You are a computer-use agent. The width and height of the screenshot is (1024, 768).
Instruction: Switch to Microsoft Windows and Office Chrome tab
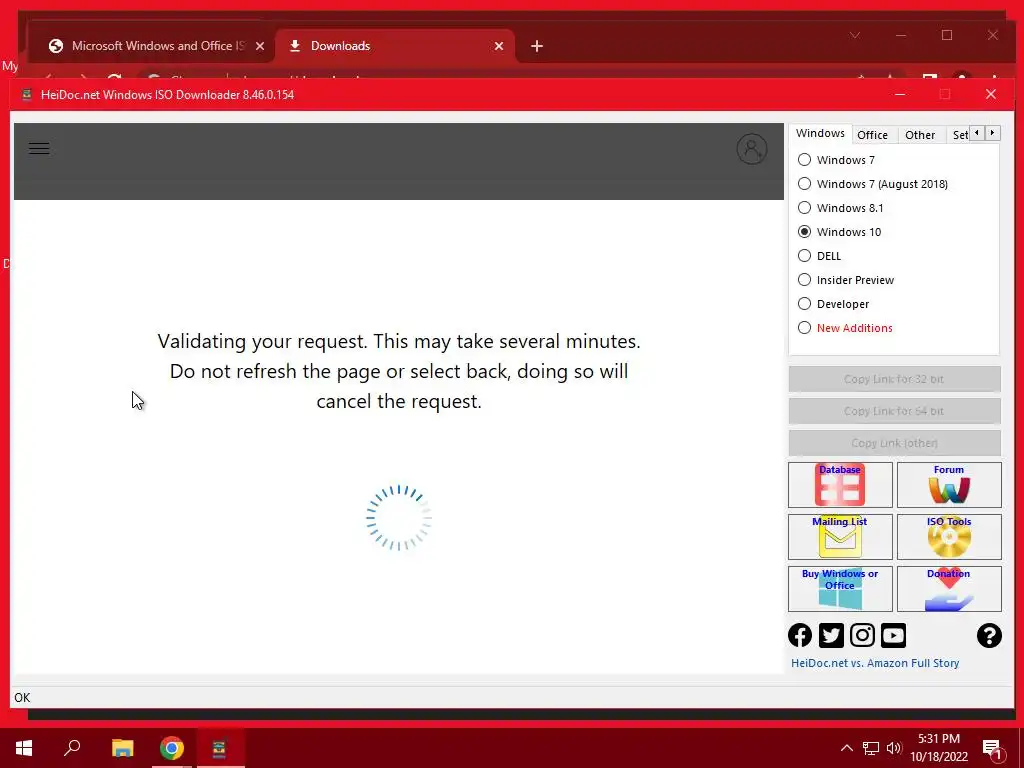point(150,46)
